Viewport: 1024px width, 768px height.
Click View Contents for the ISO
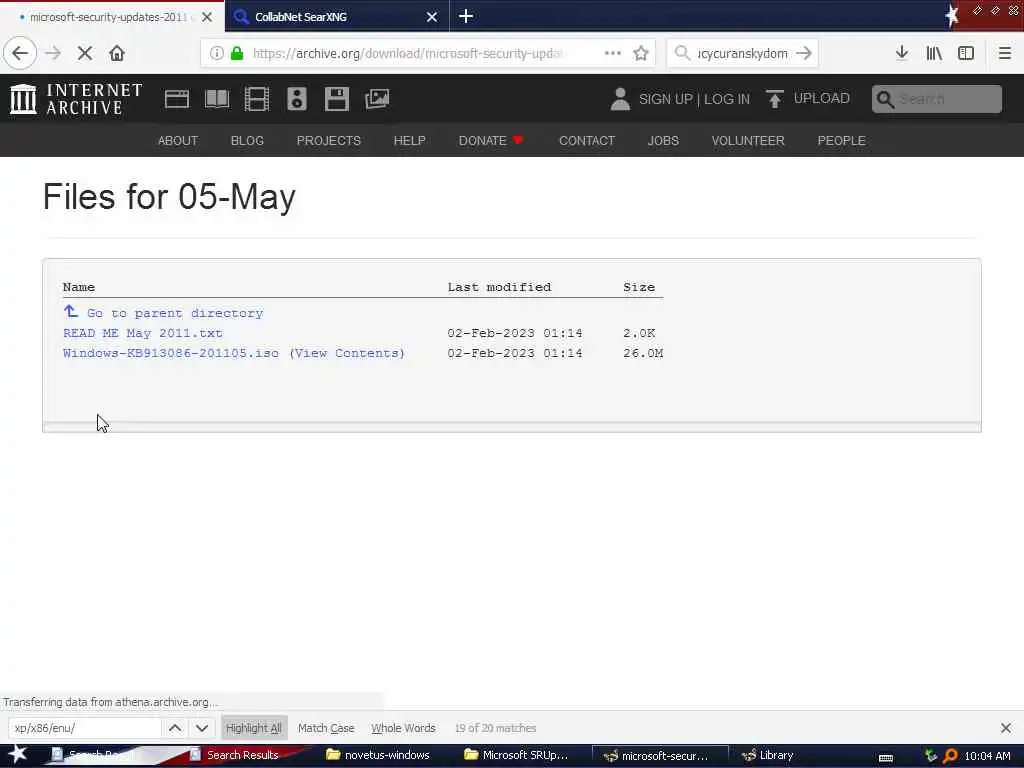(x=347, y=353)
